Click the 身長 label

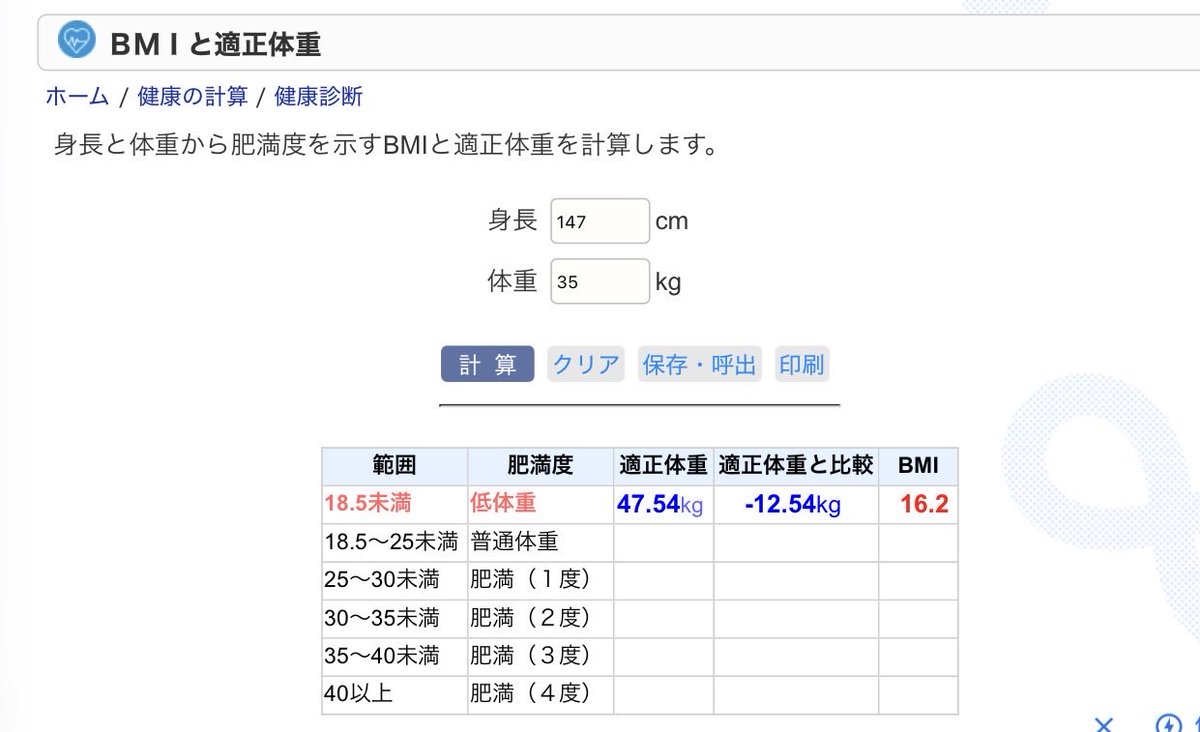(x=512, y=221)
